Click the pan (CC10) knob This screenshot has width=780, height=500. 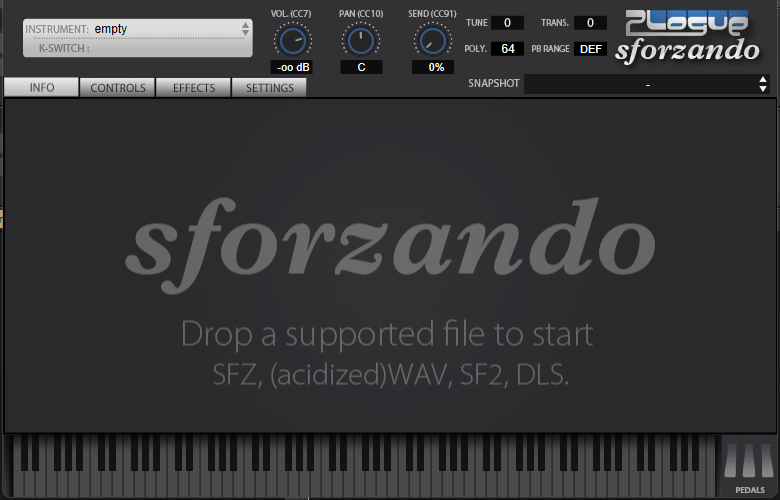[360, 40]
